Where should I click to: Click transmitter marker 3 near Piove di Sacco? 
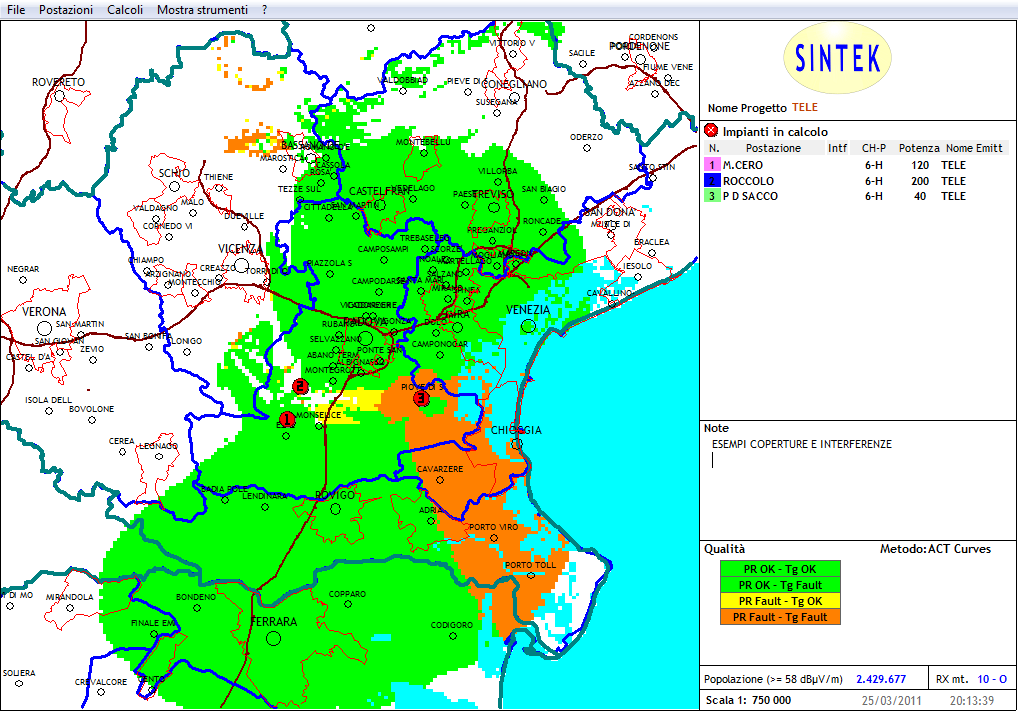click(421, 398)
